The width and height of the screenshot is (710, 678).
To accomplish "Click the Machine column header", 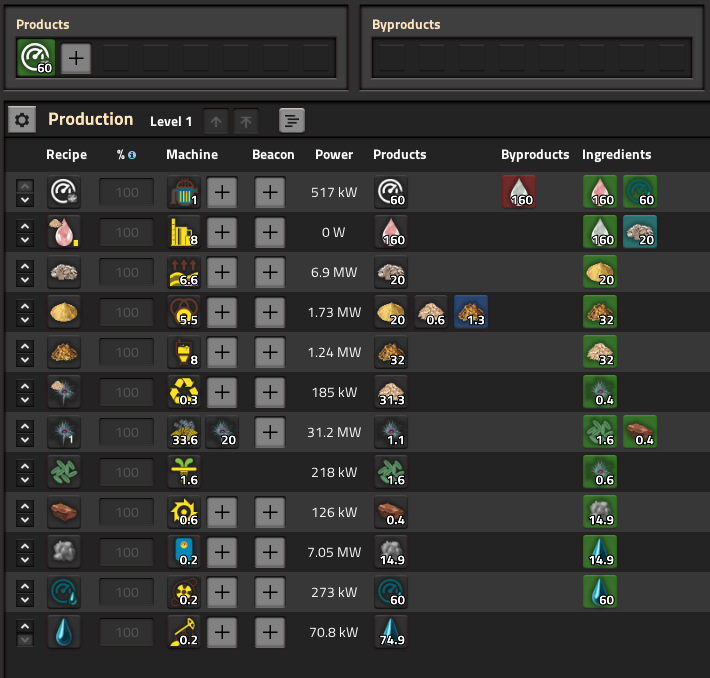I will tap(192, 154).
